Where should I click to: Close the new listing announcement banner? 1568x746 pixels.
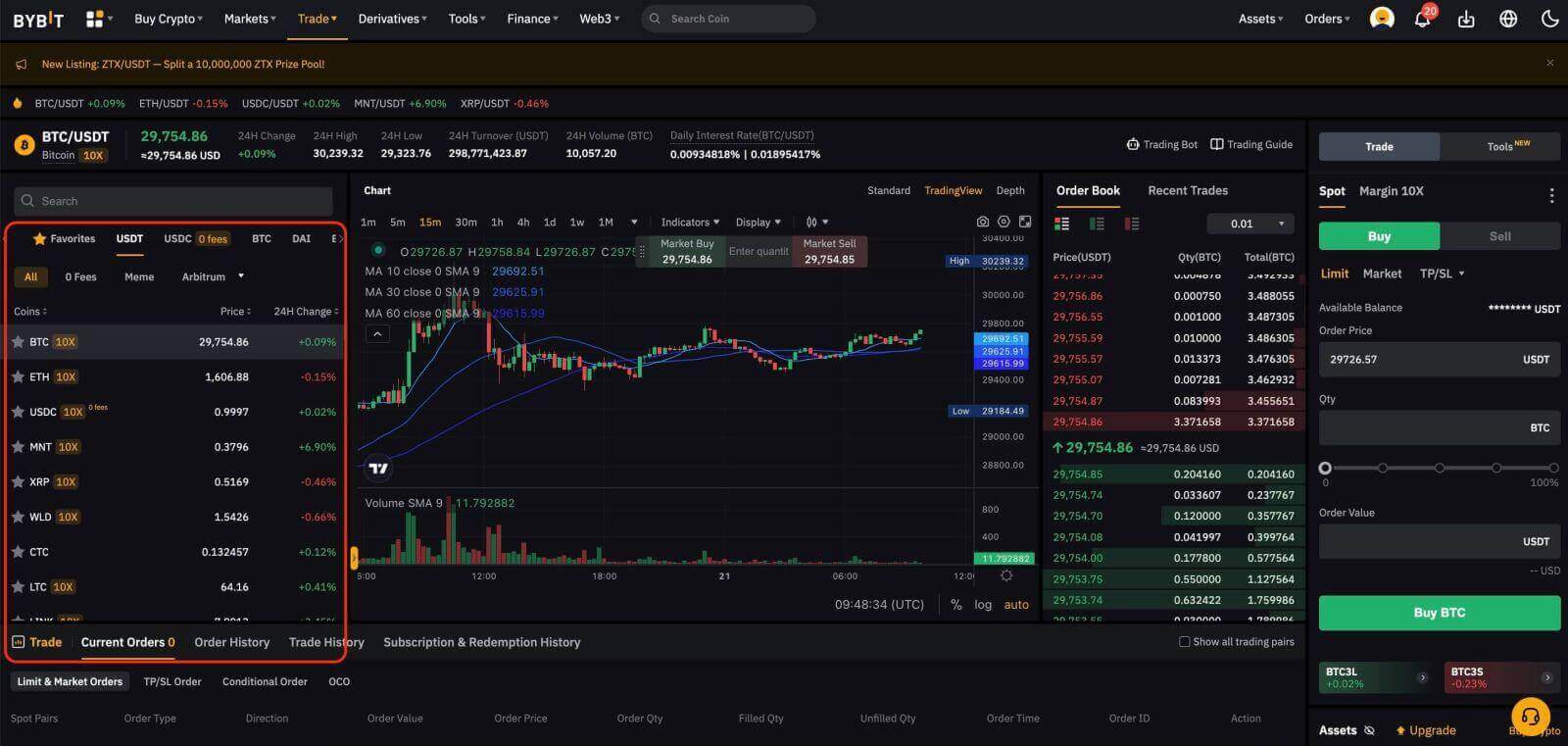(1549, 63)
